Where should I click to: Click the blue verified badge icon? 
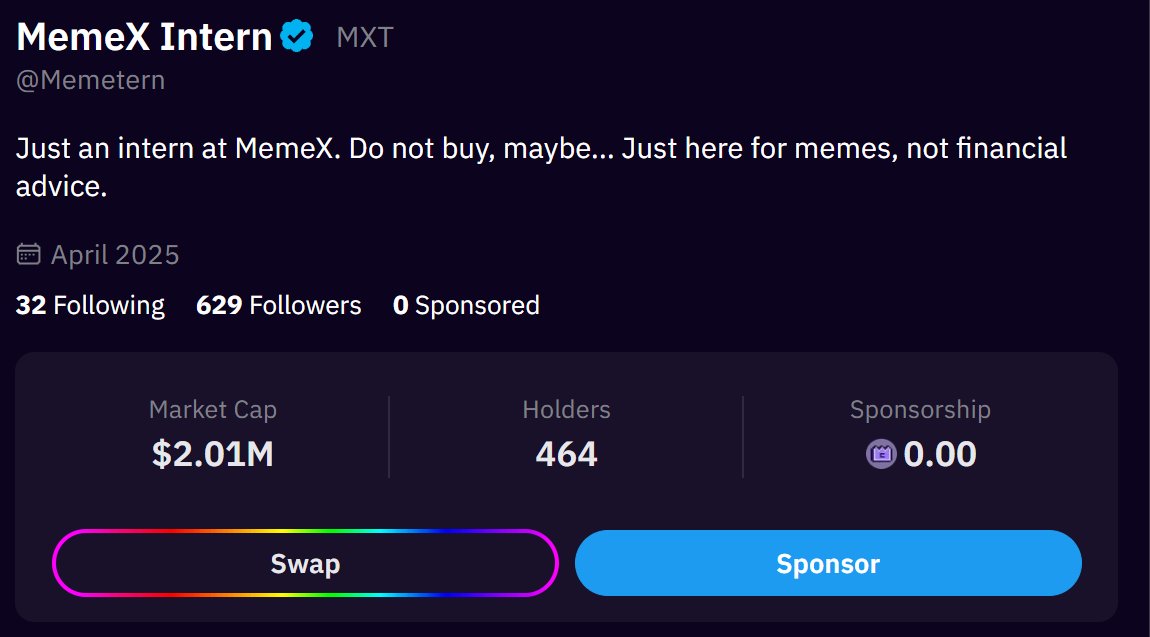coord(297,36)
